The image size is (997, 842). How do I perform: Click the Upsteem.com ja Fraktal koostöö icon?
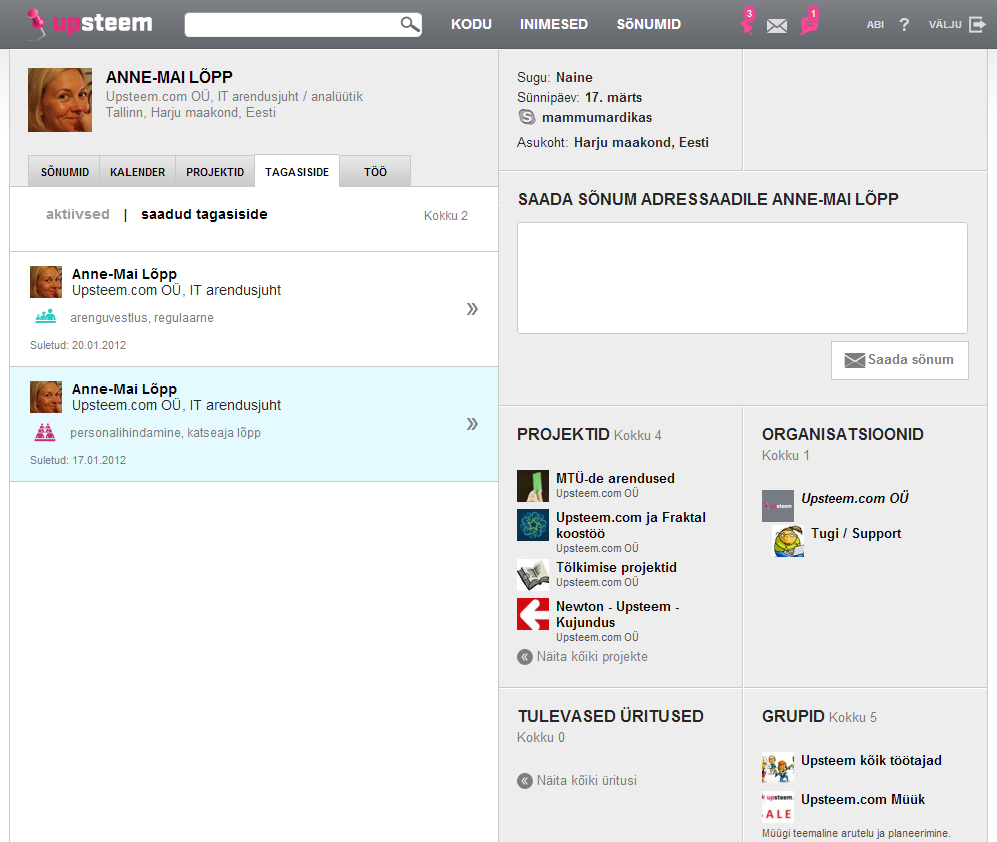pos(533,525)
